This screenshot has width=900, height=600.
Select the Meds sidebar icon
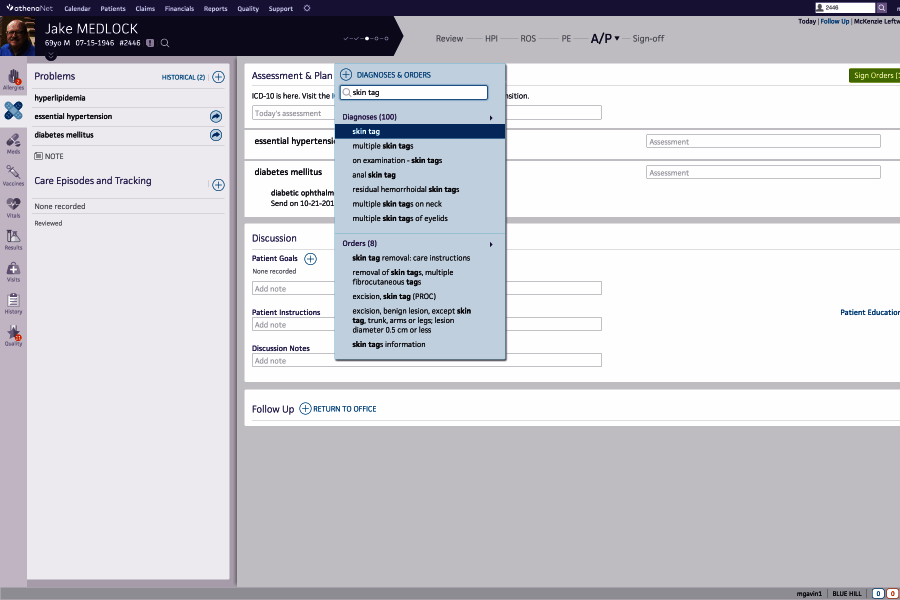click(12, 142)
